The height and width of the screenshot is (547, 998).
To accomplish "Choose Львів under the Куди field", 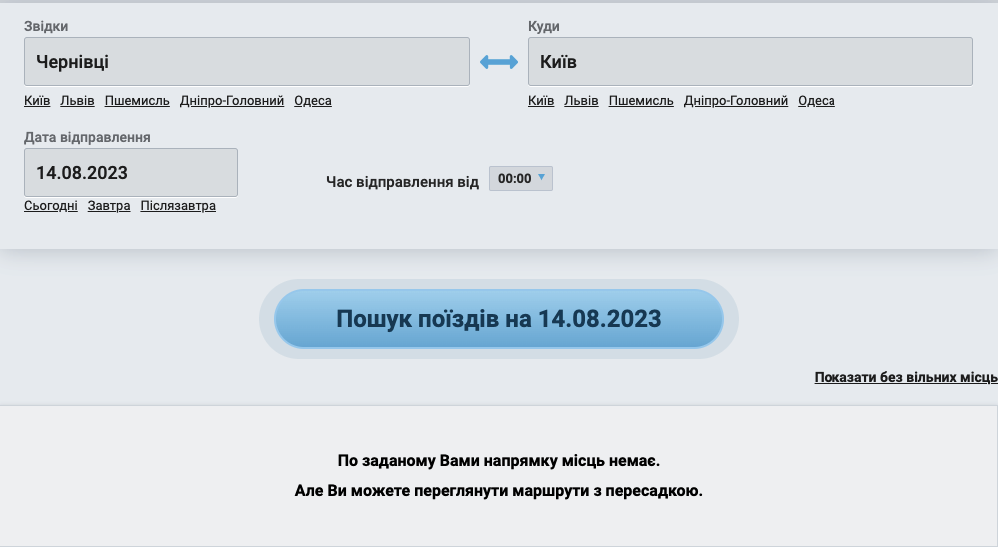I will (581, 101).
